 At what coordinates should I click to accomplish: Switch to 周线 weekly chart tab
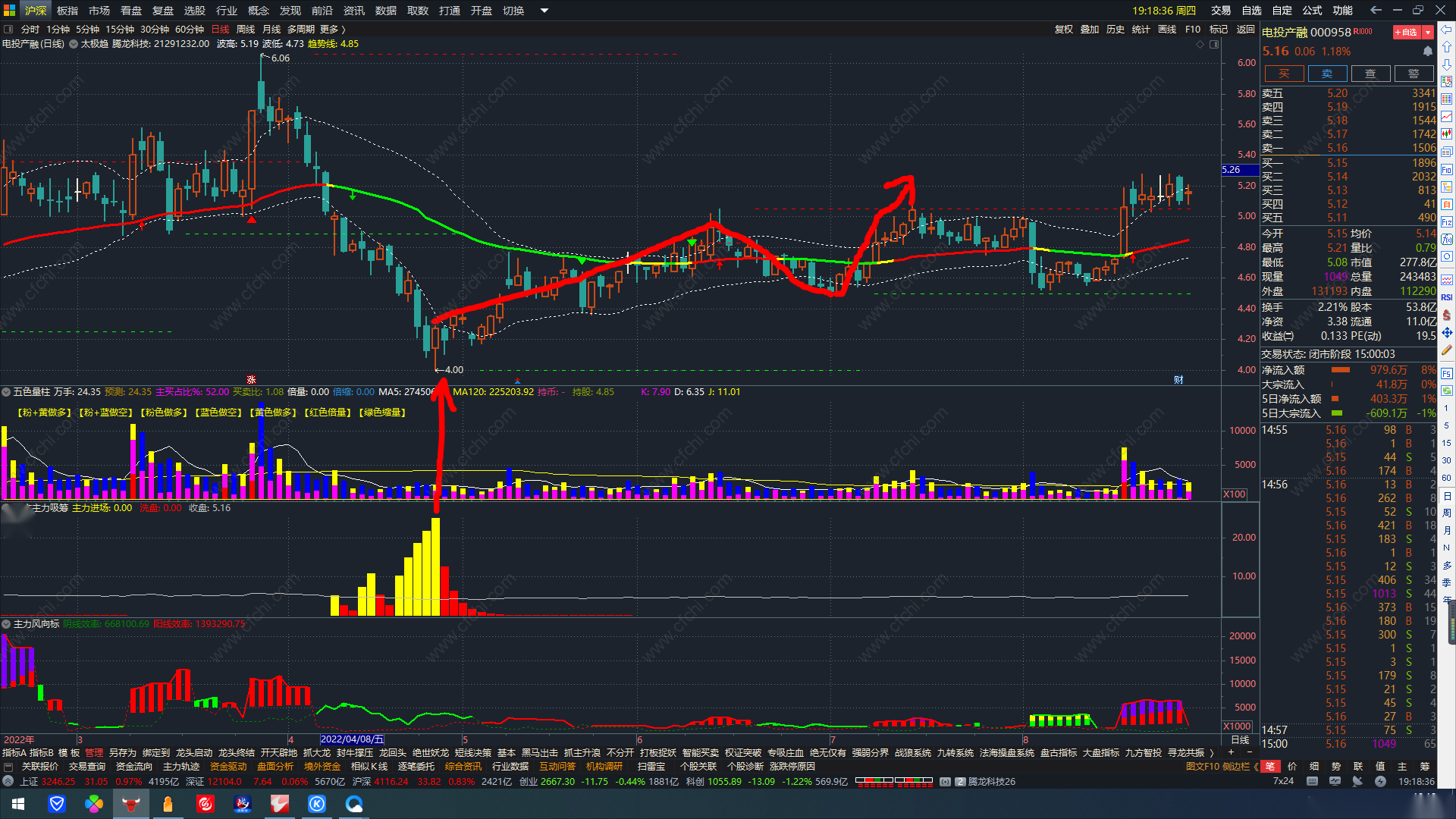tap(246, 30)
